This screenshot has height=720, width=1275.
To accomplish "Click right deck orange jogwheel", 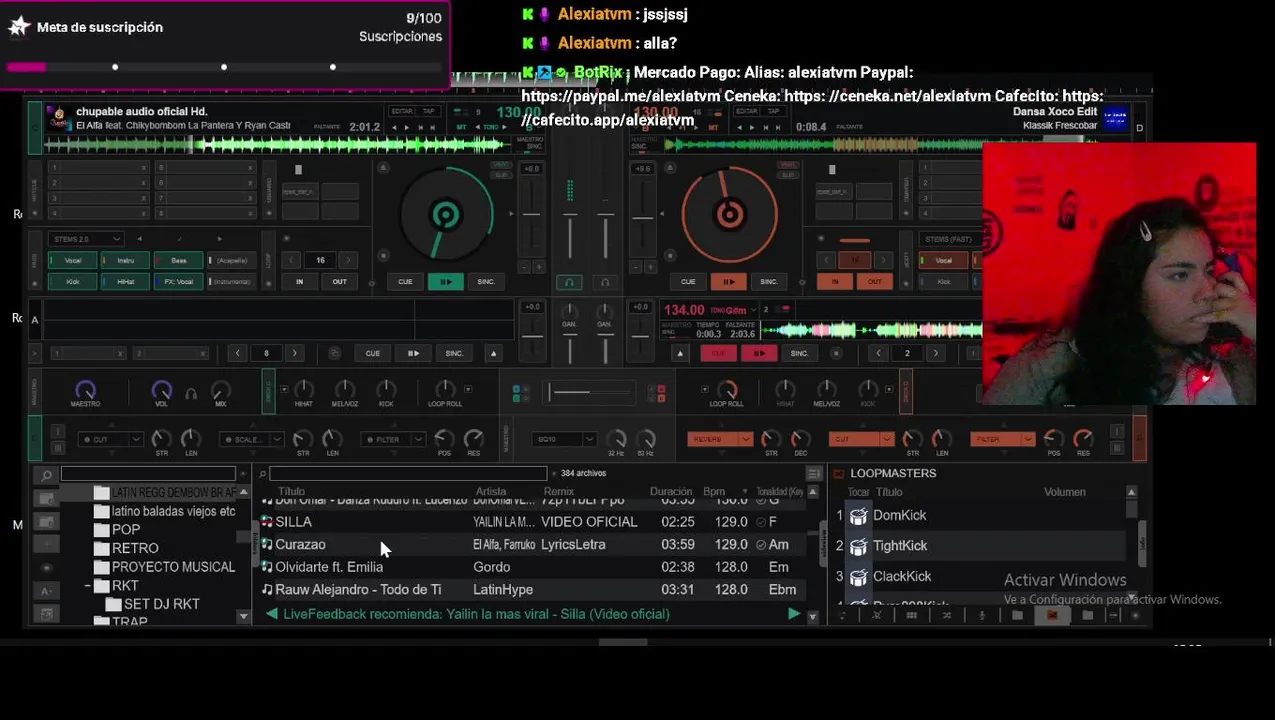I will coord(729,214).
